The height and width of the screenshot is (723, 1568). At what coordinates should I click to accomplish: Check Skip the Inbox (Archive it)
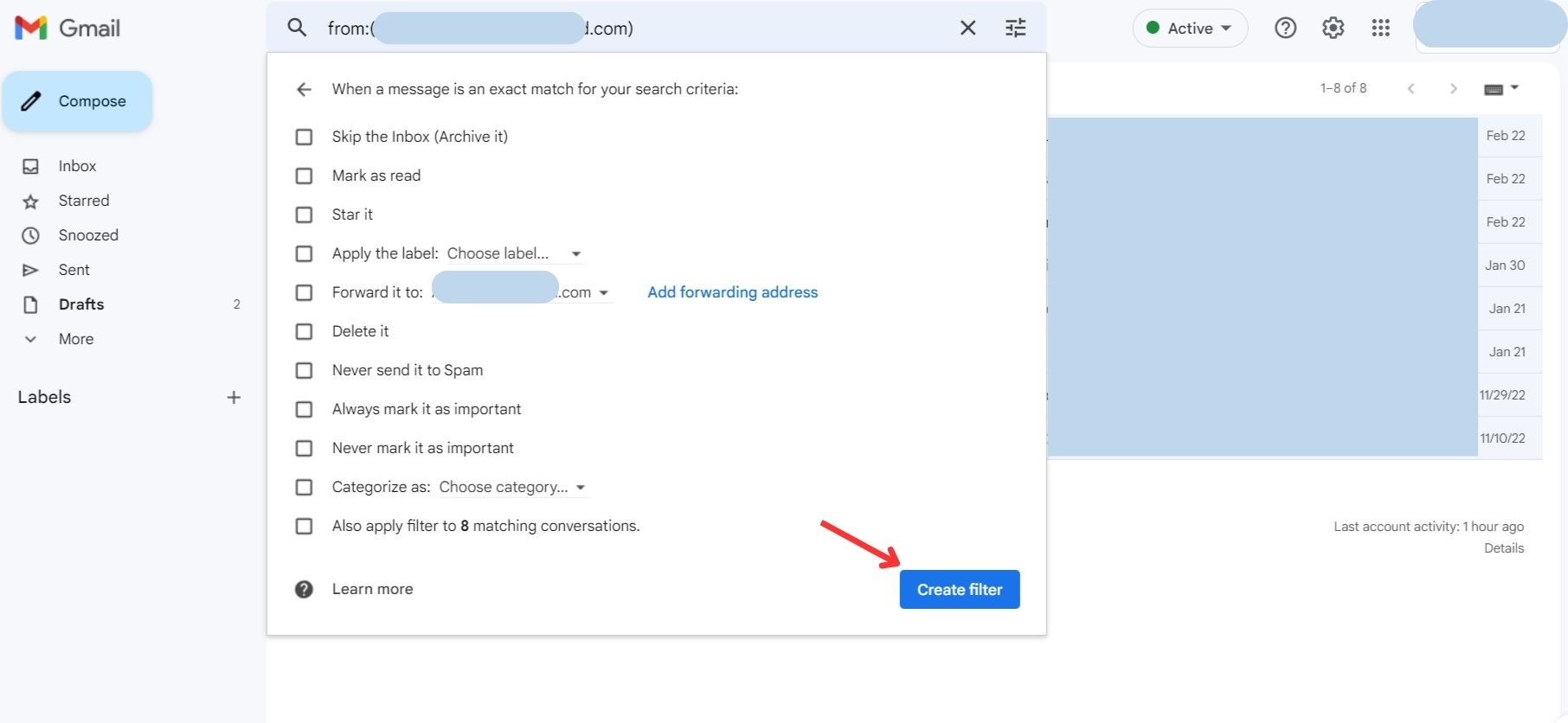click(x=304, y=137)
